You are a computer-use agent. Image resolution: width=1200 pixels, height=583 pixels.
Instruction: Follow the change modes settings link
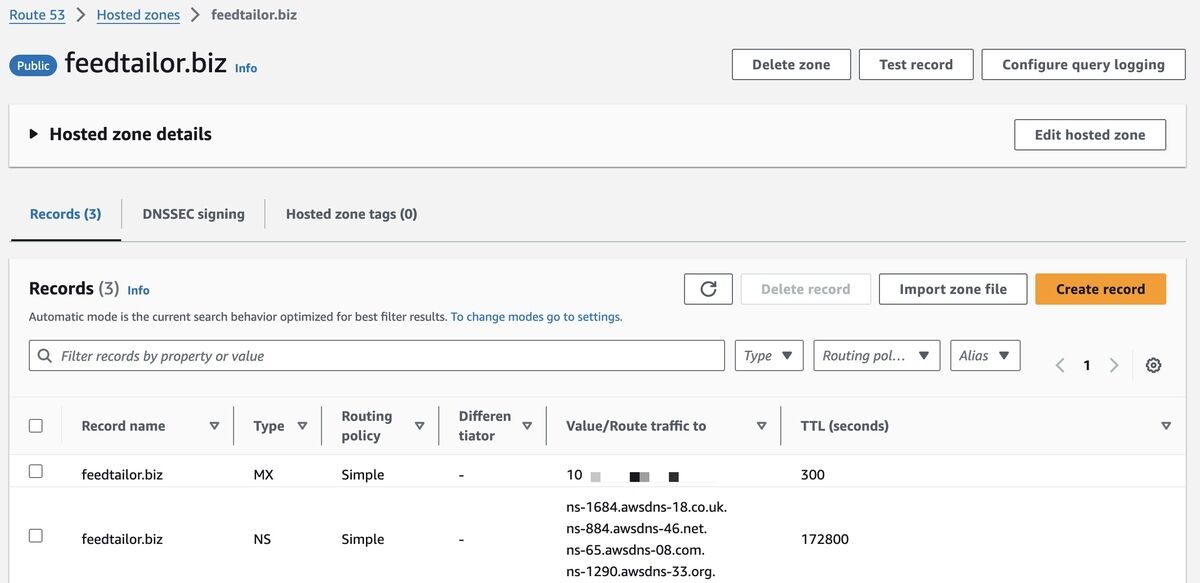pos(536,317)
